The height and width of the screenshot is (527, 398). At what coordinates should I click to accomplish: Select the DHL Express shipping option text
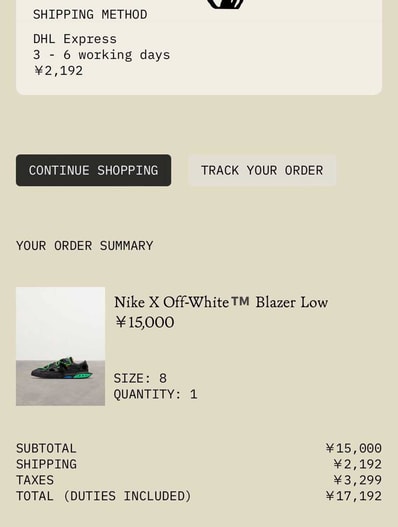[x=75, y=39]
